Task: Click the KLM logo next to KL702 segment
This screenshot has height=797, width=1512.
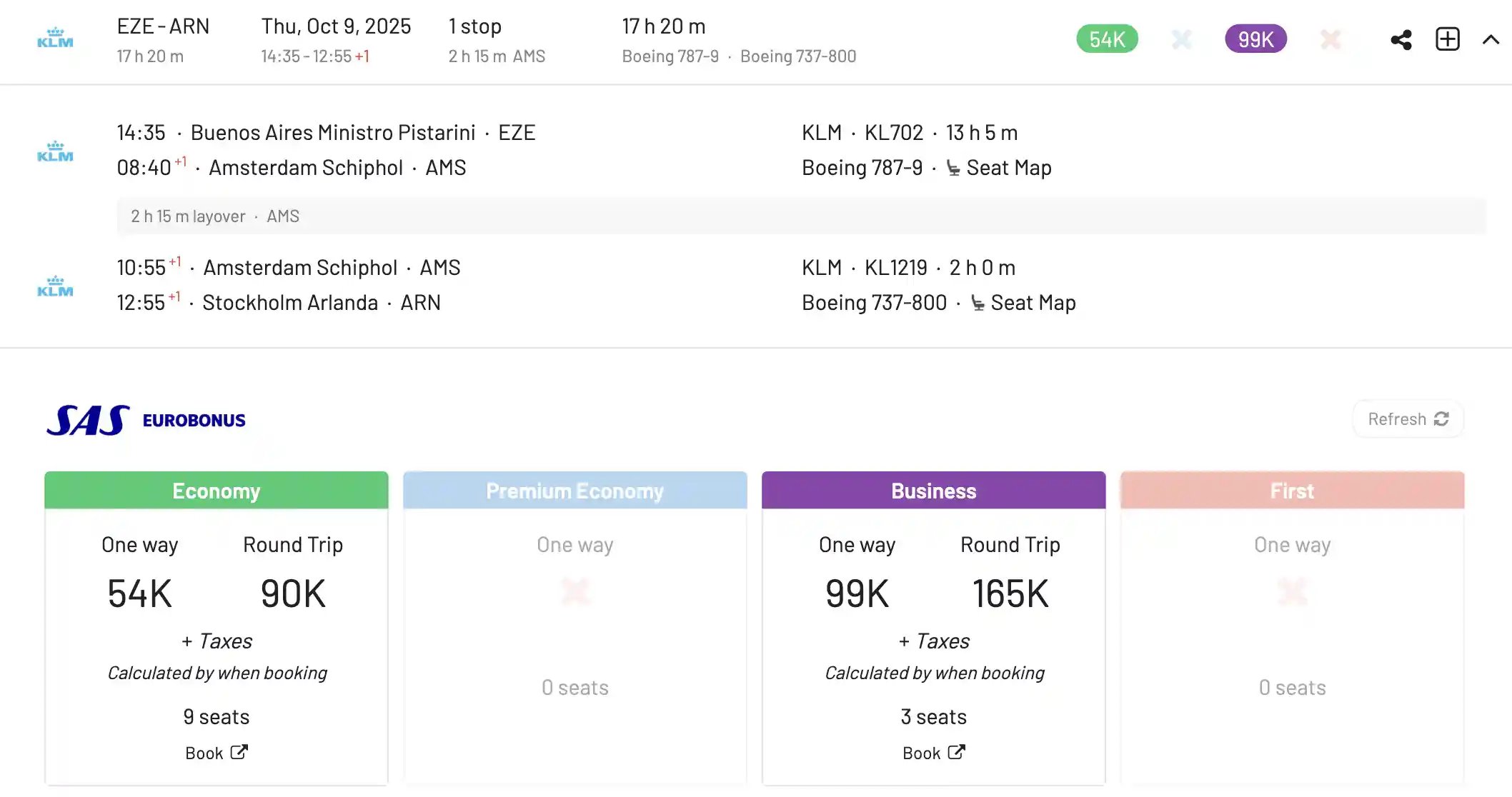Action: tap(55, 151)
